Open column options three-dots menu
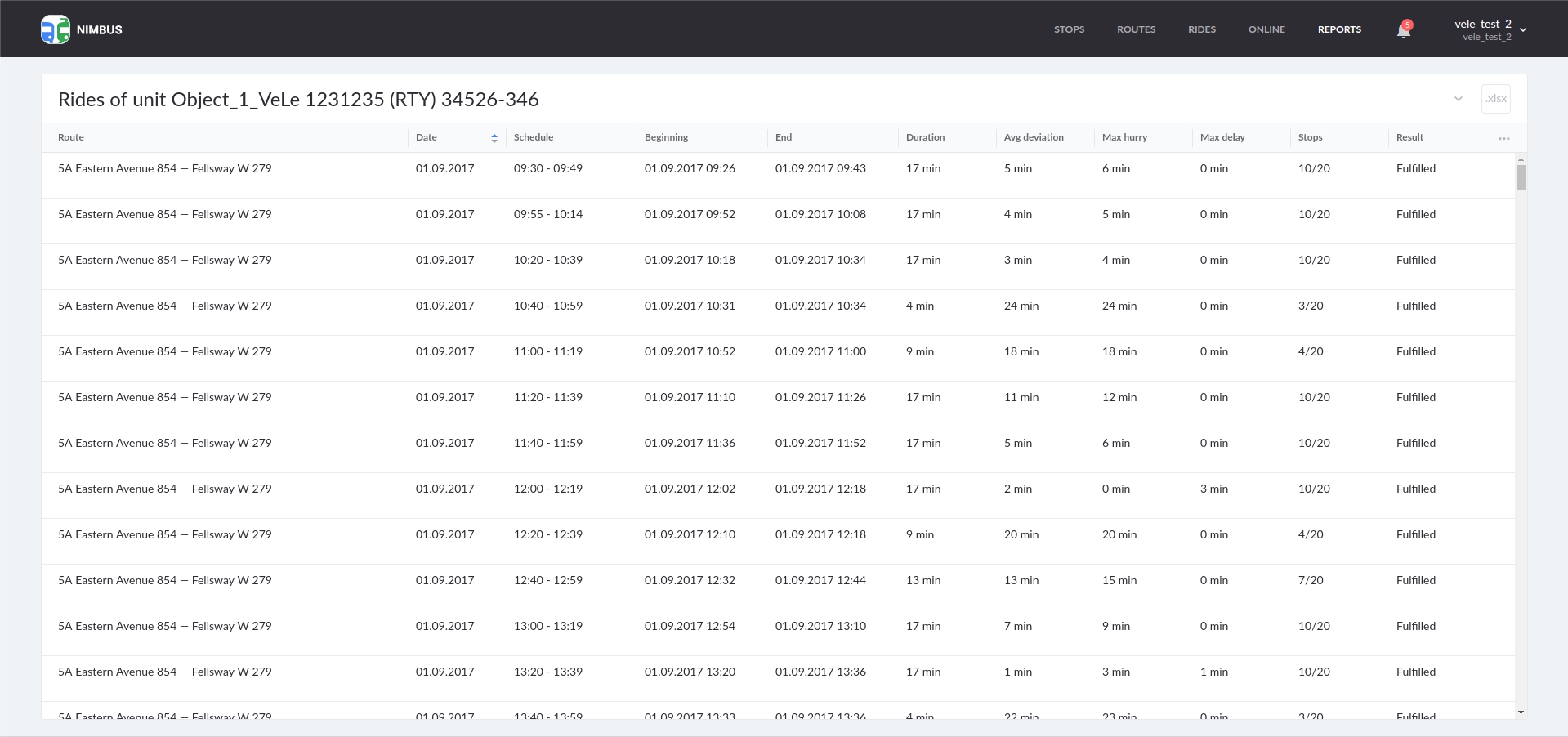This screenshot has width=1568, height=737. click(1503, 138)
